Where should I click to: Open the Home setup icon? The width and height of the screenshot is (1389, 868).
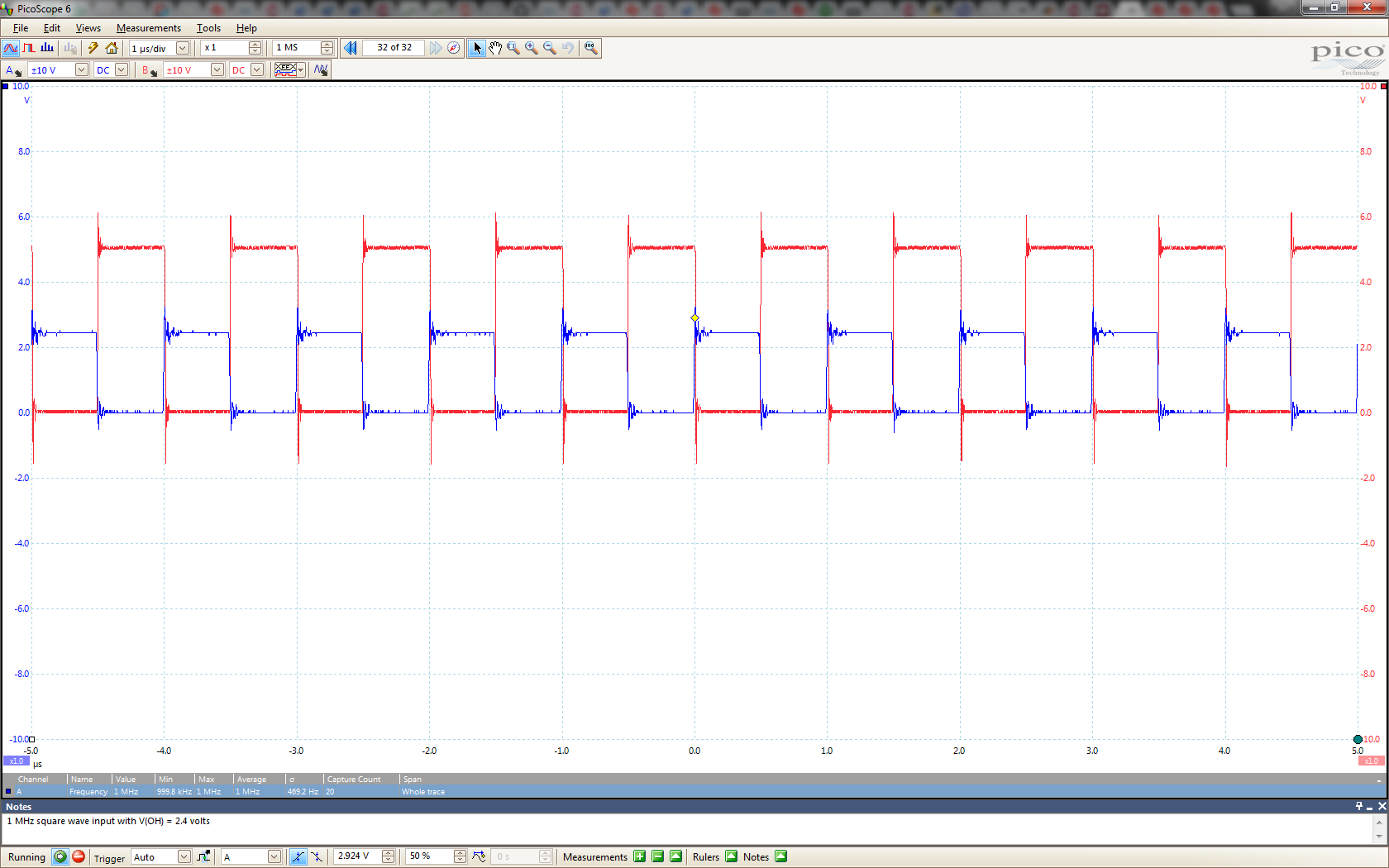(x=112, y=48)
